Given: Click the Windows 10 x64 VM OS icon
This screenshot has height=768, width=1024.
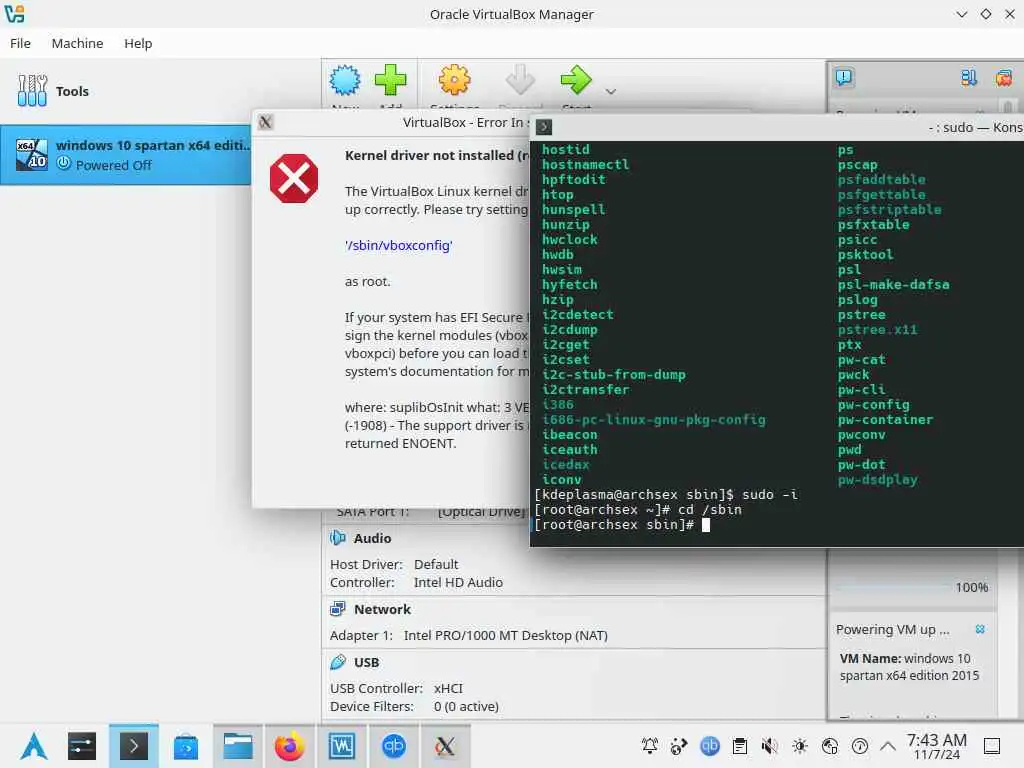Looking at the screenshot, I should coord(31,155).
